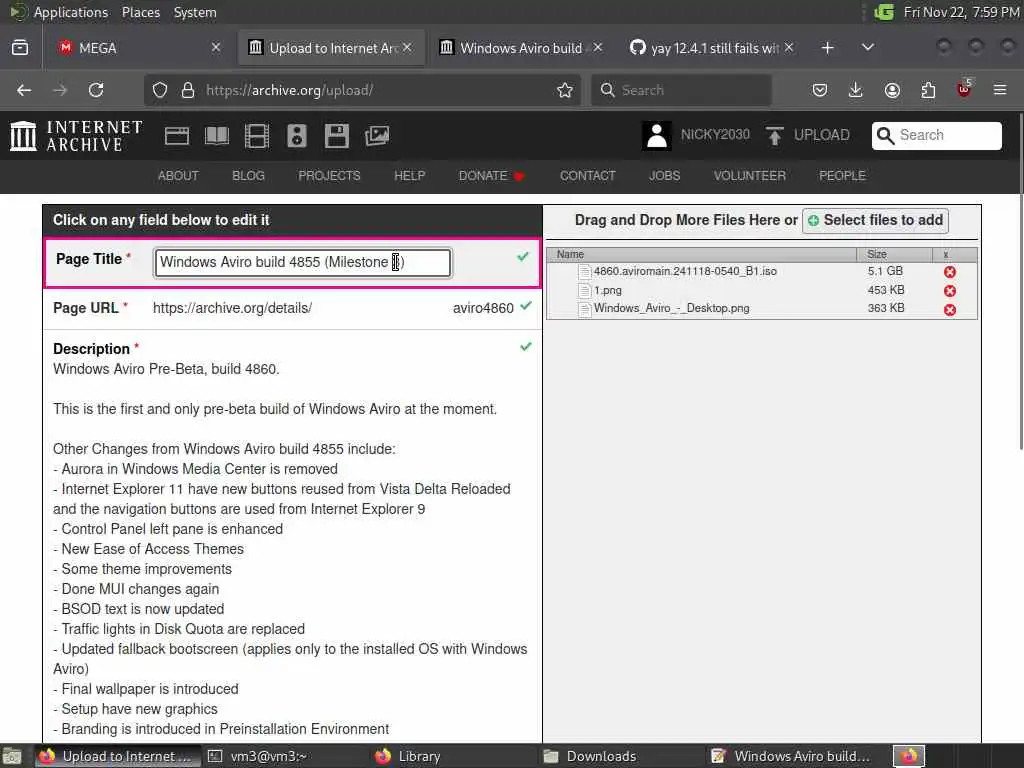Image resolution: width=1024 pixels, height=768 pixels.
Task: Show site security padlock info
Action: point(188,90)
